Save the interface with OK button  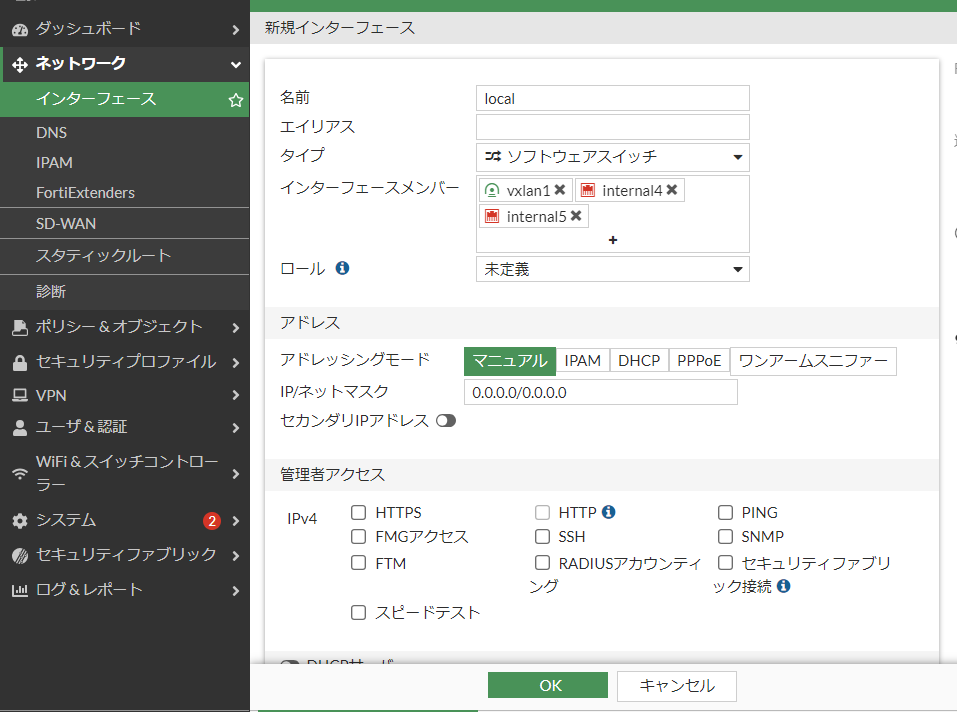pos(547,685)
